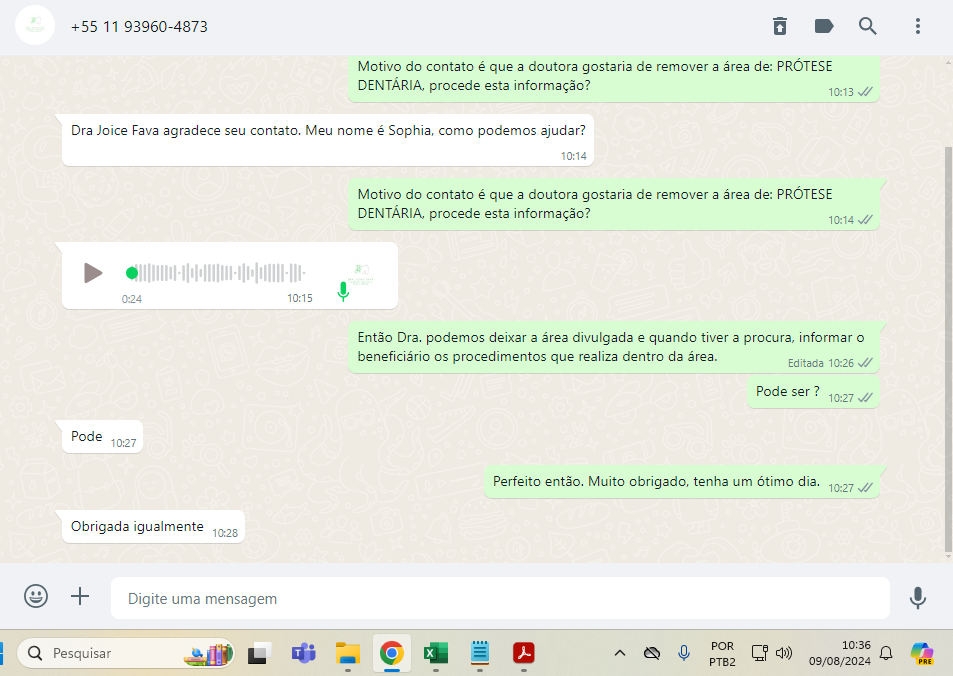
Task: Open the emoji picker
Action: [36, 596]
